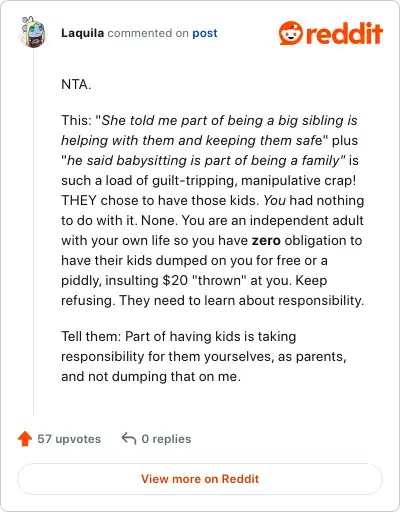The height and width of the screenshot is (512, 400).
Task: Open the "0 replies" label
Action: point(166,439)
